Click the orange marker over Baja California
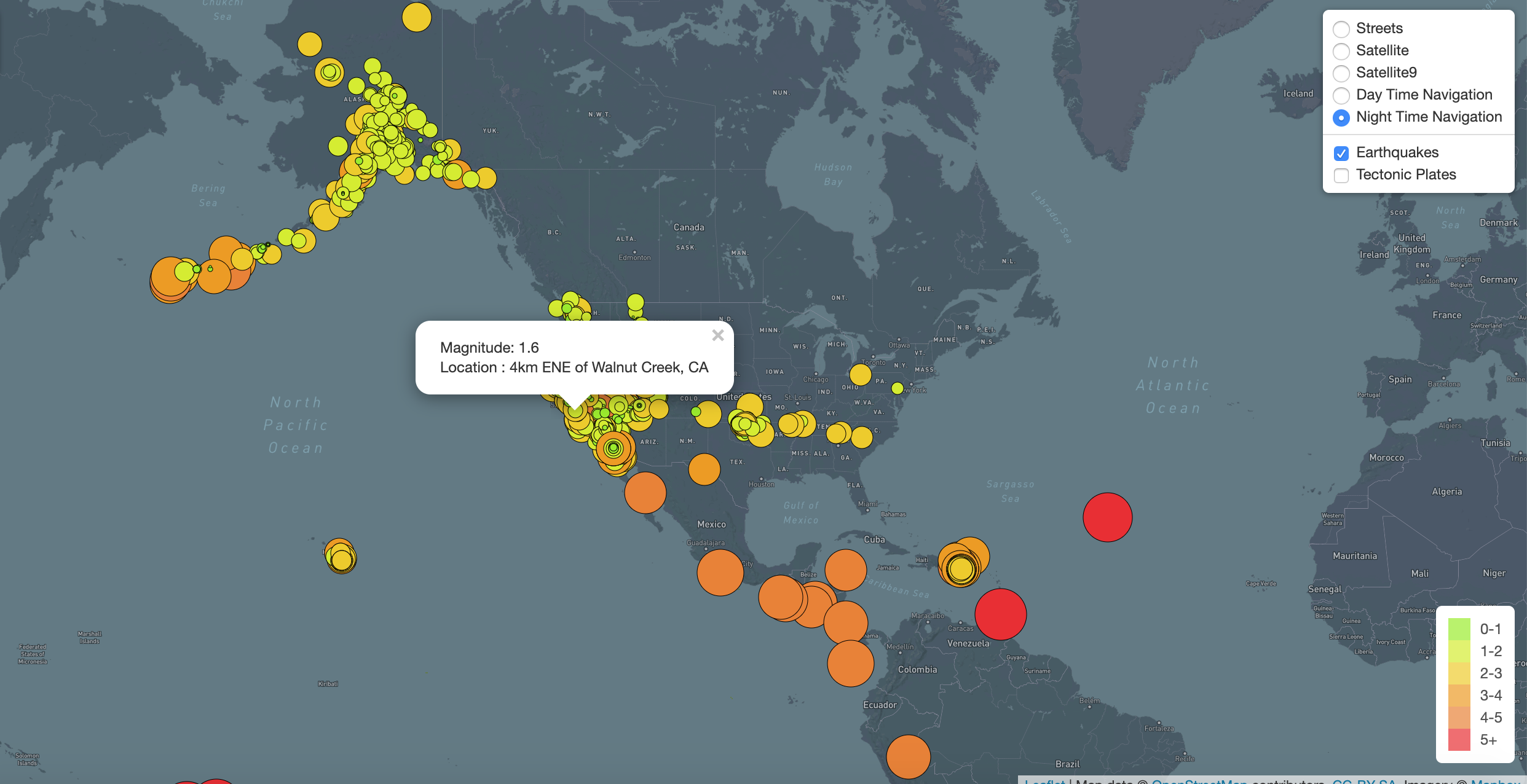1527x784 pixels. [x=645, y=492]
